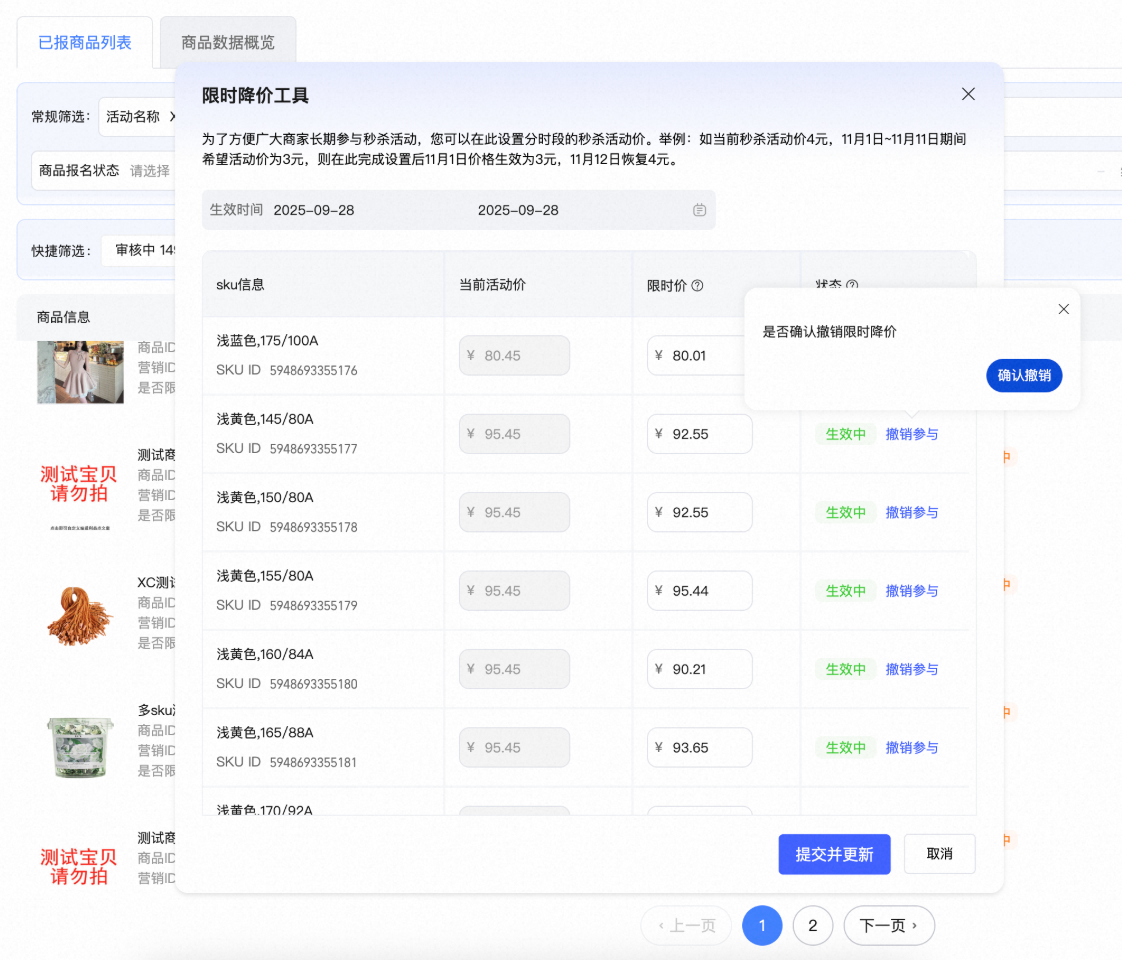The height and width of the screenshot is (960, 1122).
Task: Click 浅黄色,160/84A sku name
Action: point(265,655)
